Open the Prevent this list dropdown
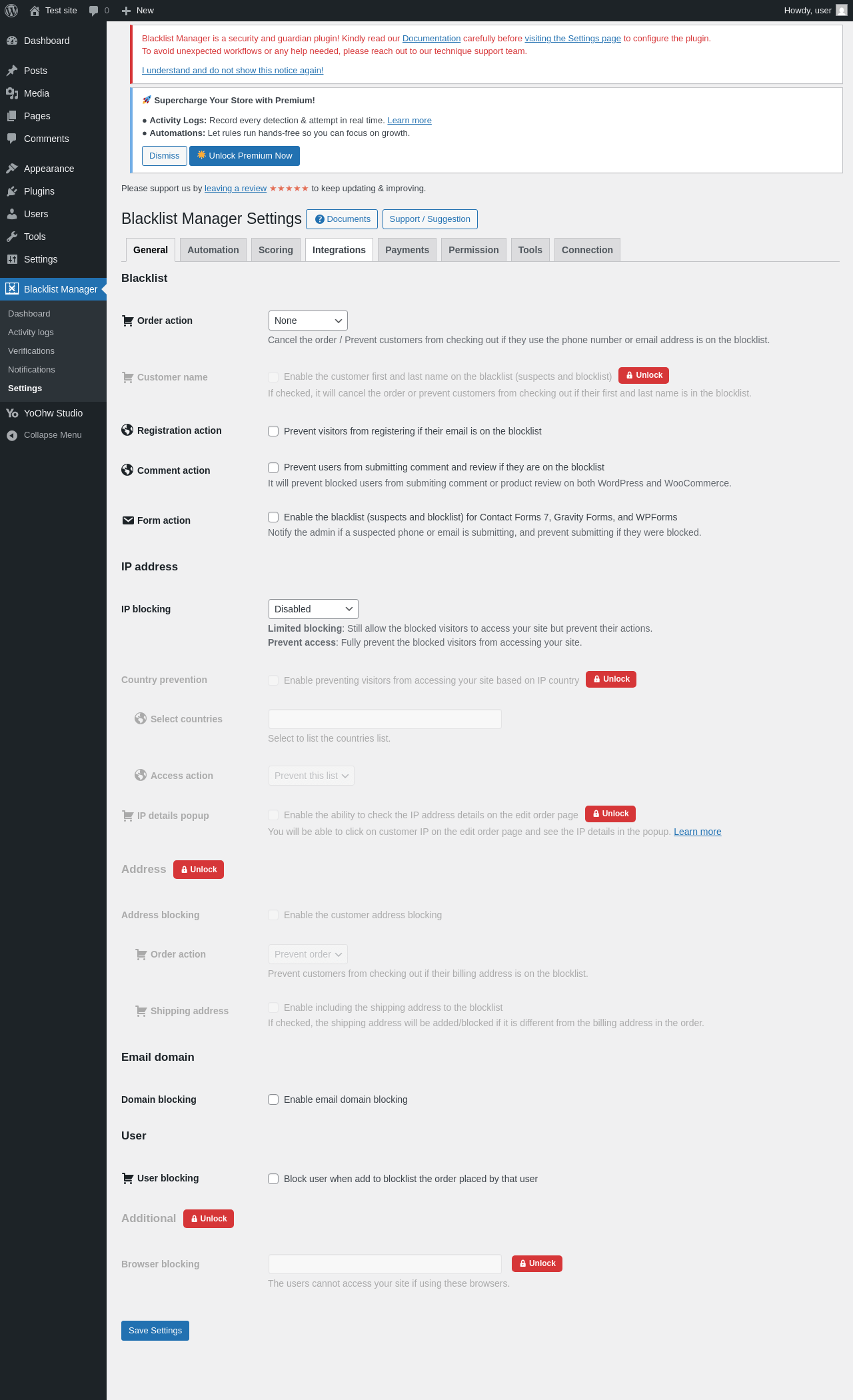The height and width of the screenshot is (1400, 853). [x=311, y=776]
